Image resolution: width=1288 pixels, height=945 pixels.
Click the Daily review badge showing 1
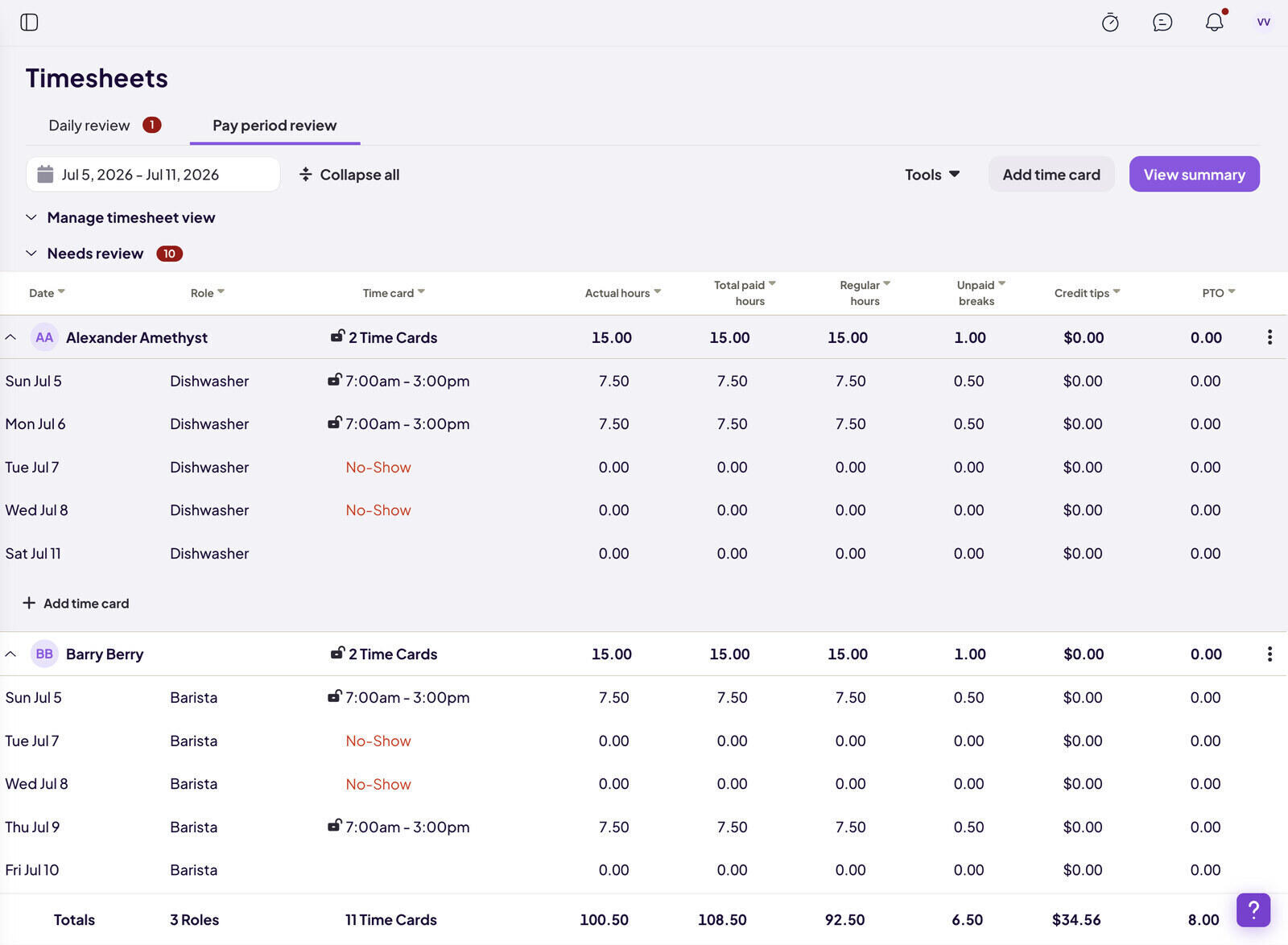(151, 125)
